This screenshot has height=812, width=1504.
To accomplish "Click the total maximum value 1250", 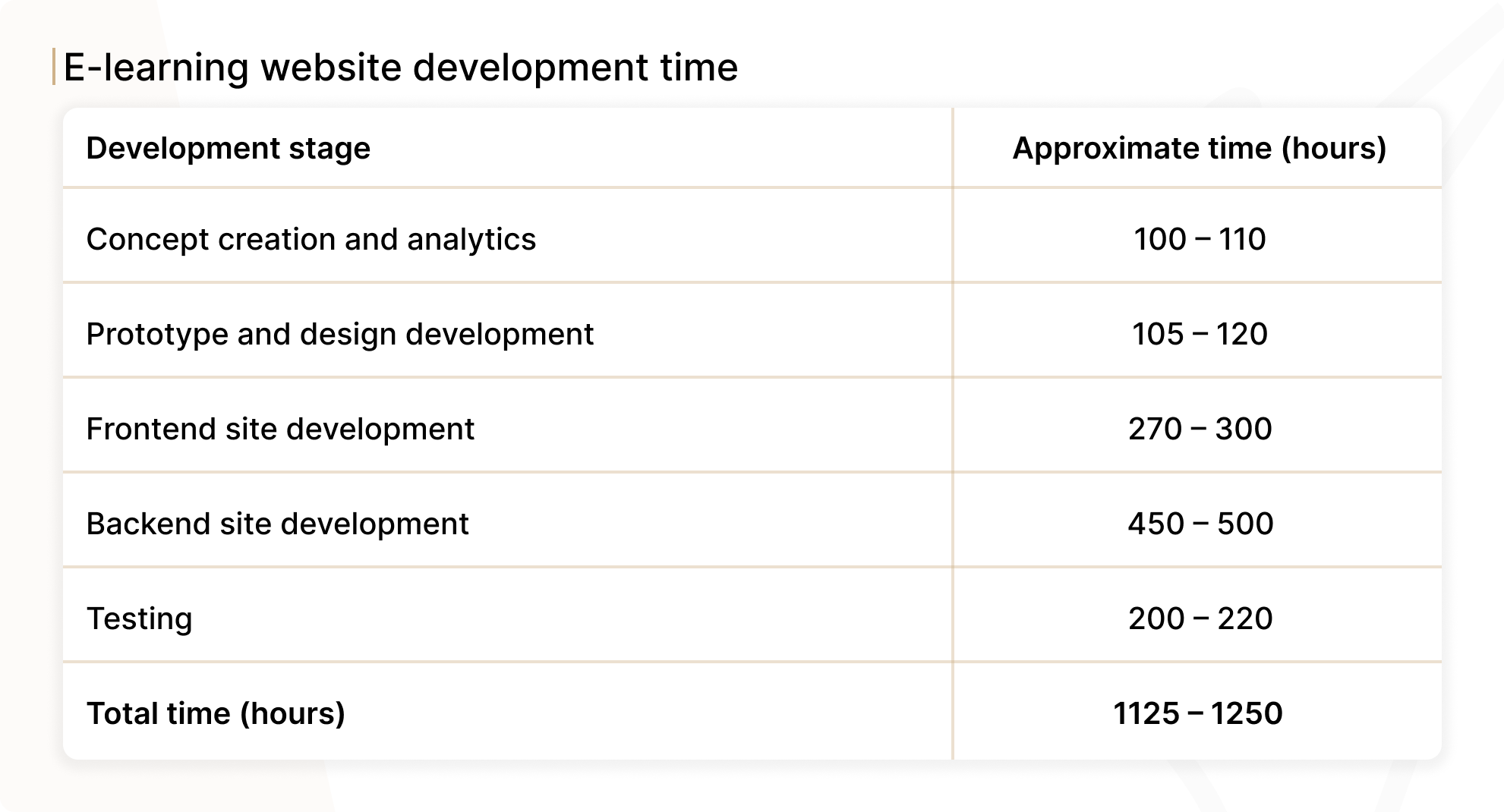I will pos(1247,713).
